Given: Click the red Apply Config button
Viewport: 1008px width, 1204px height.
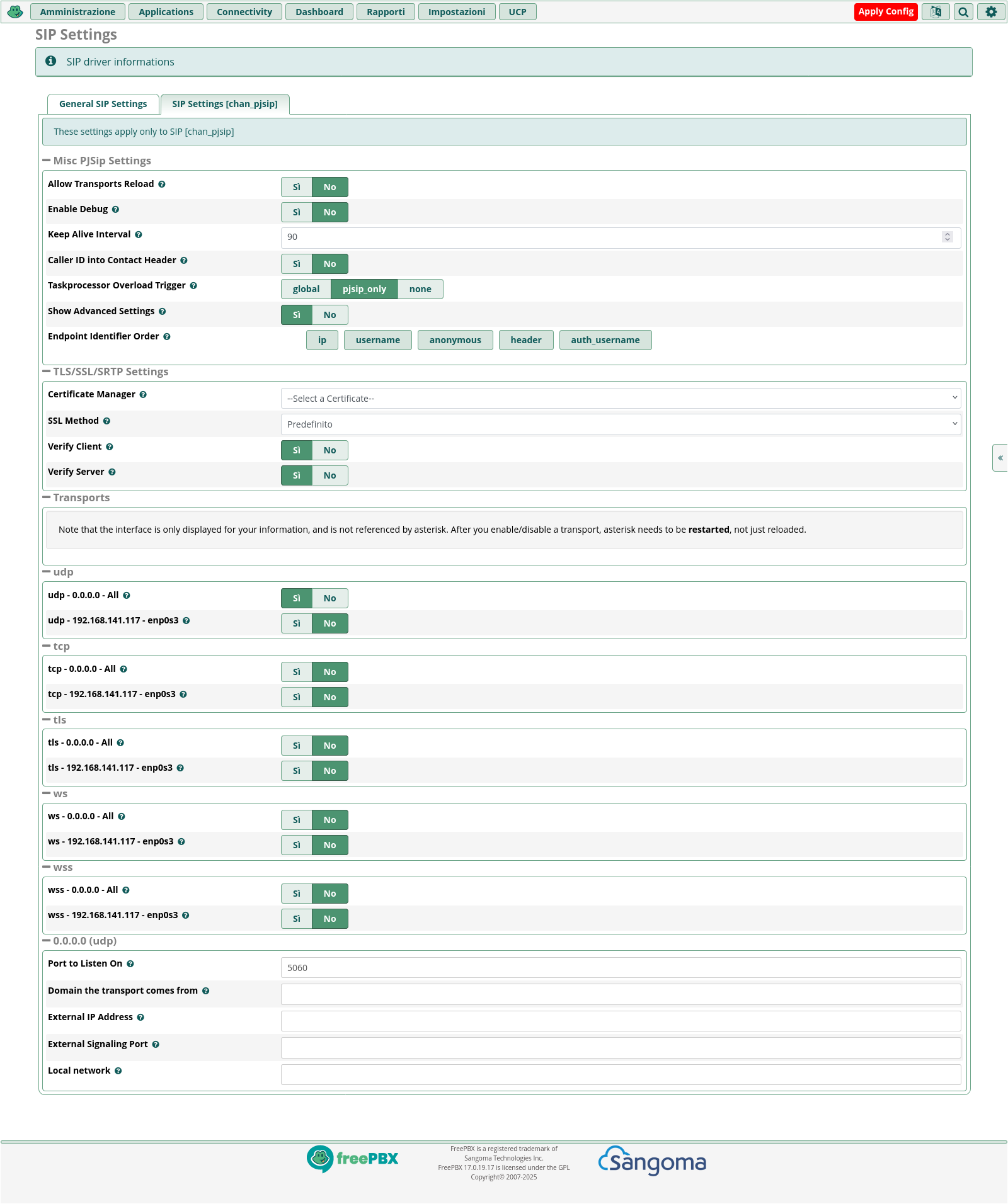Looking at the screenshot, I should pyautogui.click(x=886, y=11).
